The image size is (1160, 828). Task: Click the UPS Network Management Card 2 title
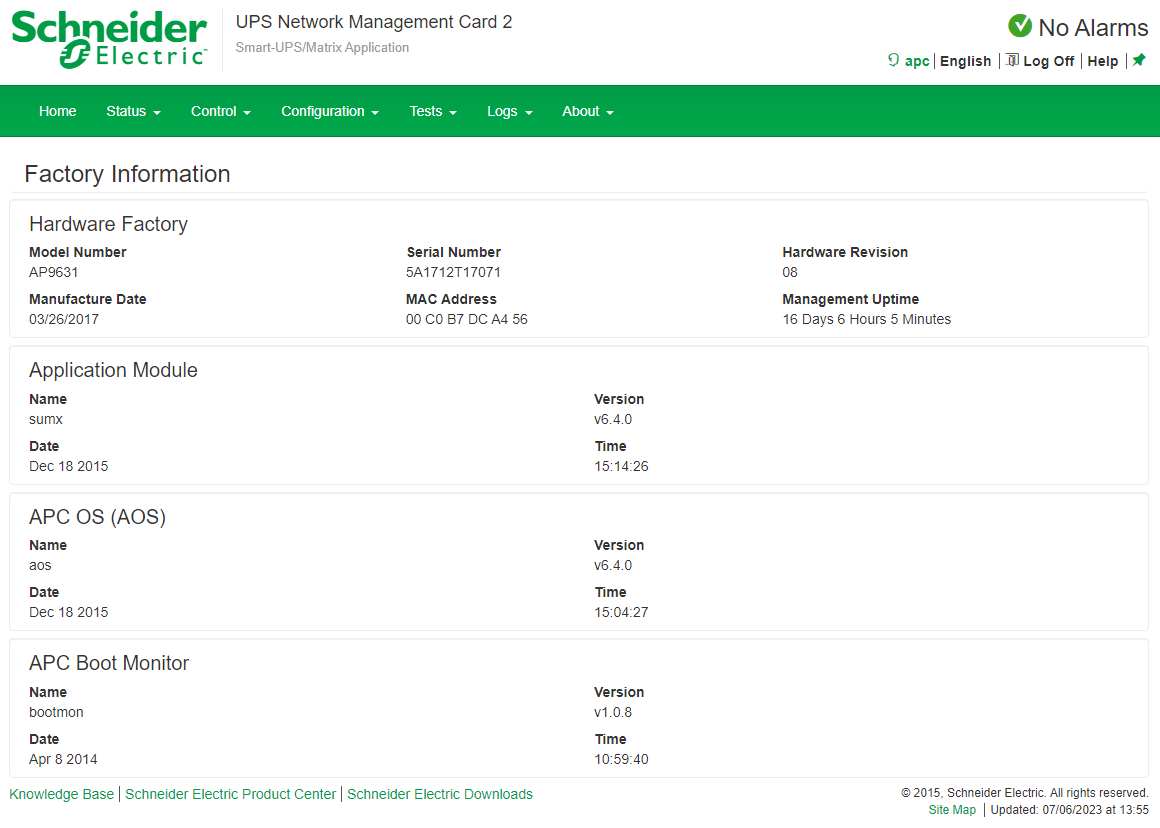374,22
